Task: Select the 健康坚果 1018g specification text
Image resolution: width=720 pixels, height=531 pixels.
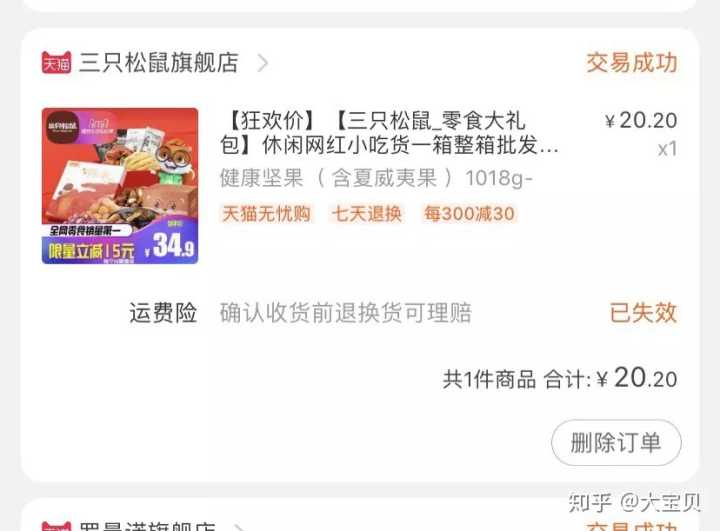Action: (x=376, y=178)
